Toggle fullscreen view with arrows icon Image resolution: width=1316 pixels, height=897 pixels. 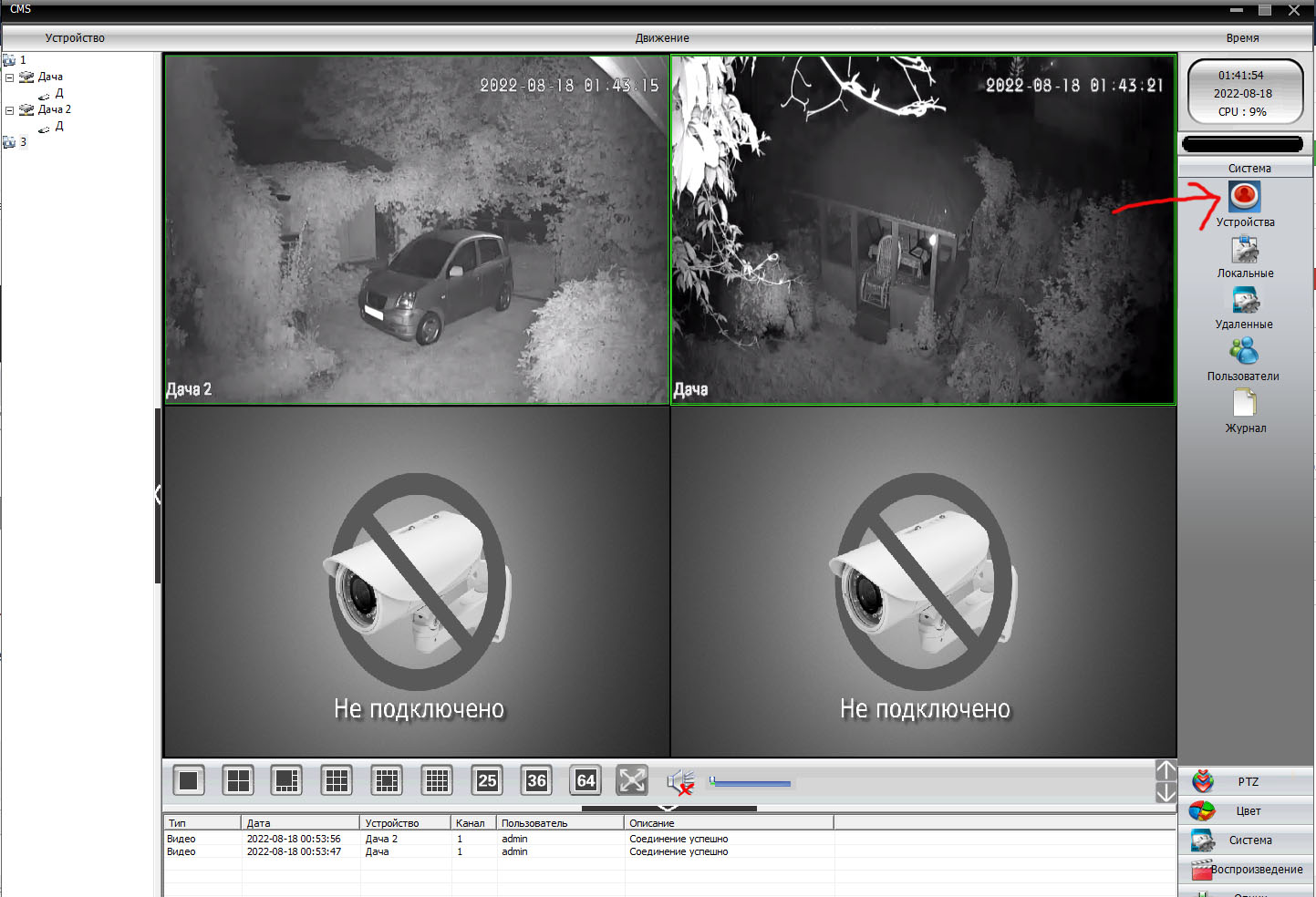point(632,780)
